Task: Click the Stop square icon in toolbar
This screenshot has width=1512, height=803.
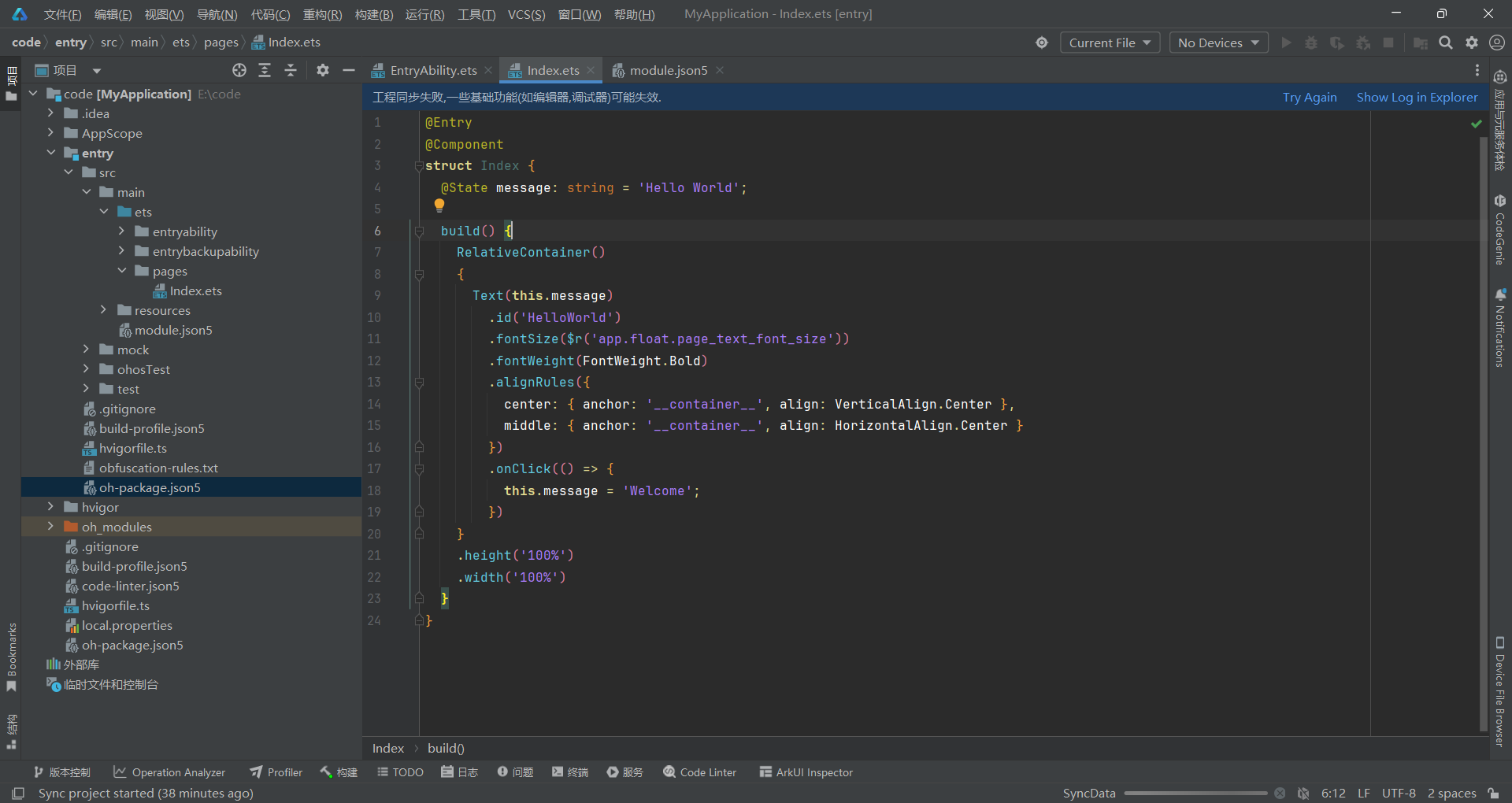Action: pos(1388,43)
